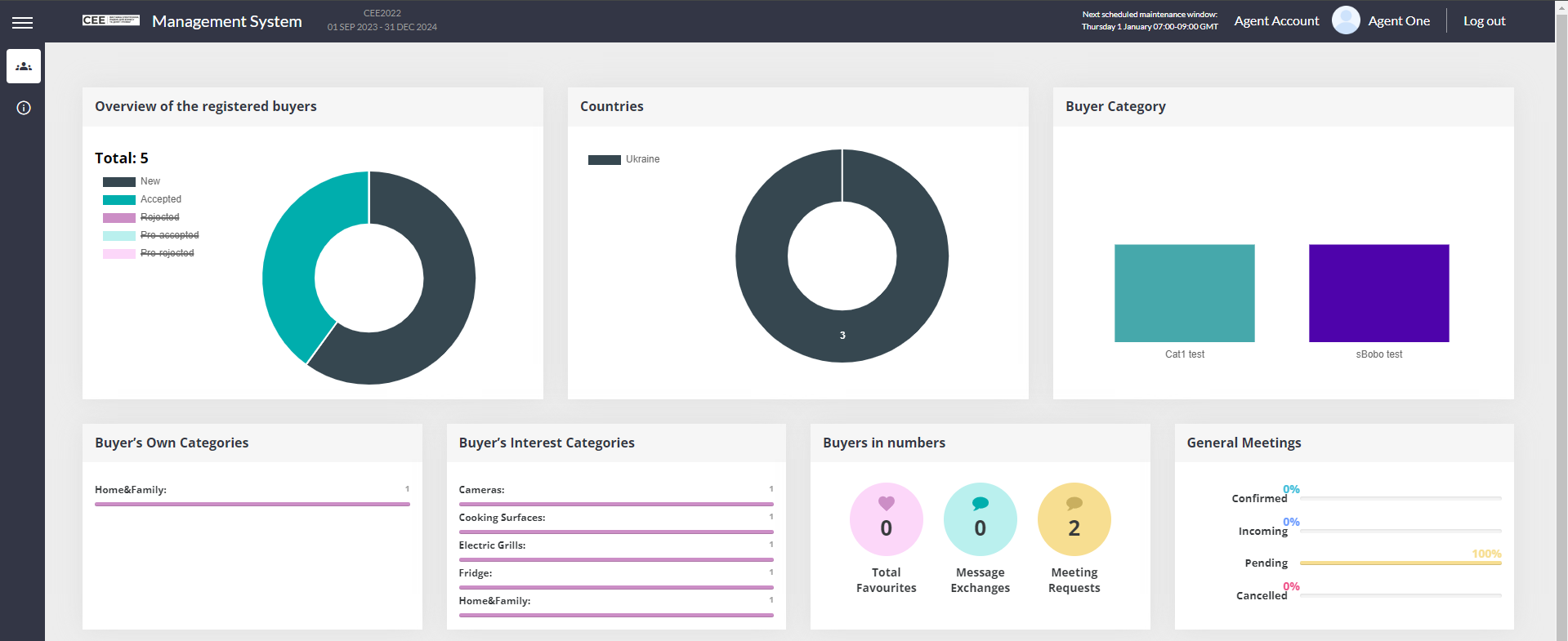This screenshot has height=641, width=1568.
Task: Click the Meeting Requests circle icon
Action: (1074, 519)
